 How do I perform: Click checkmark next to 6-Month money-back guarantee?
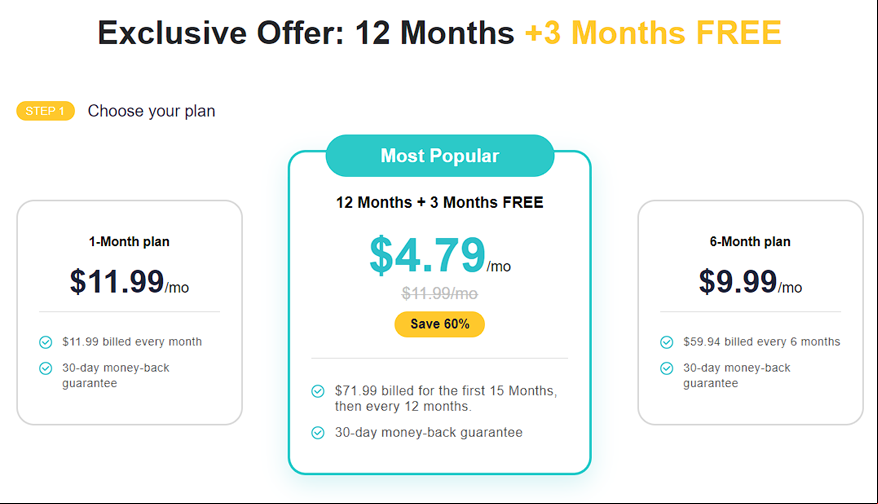(x=666, y=368)
